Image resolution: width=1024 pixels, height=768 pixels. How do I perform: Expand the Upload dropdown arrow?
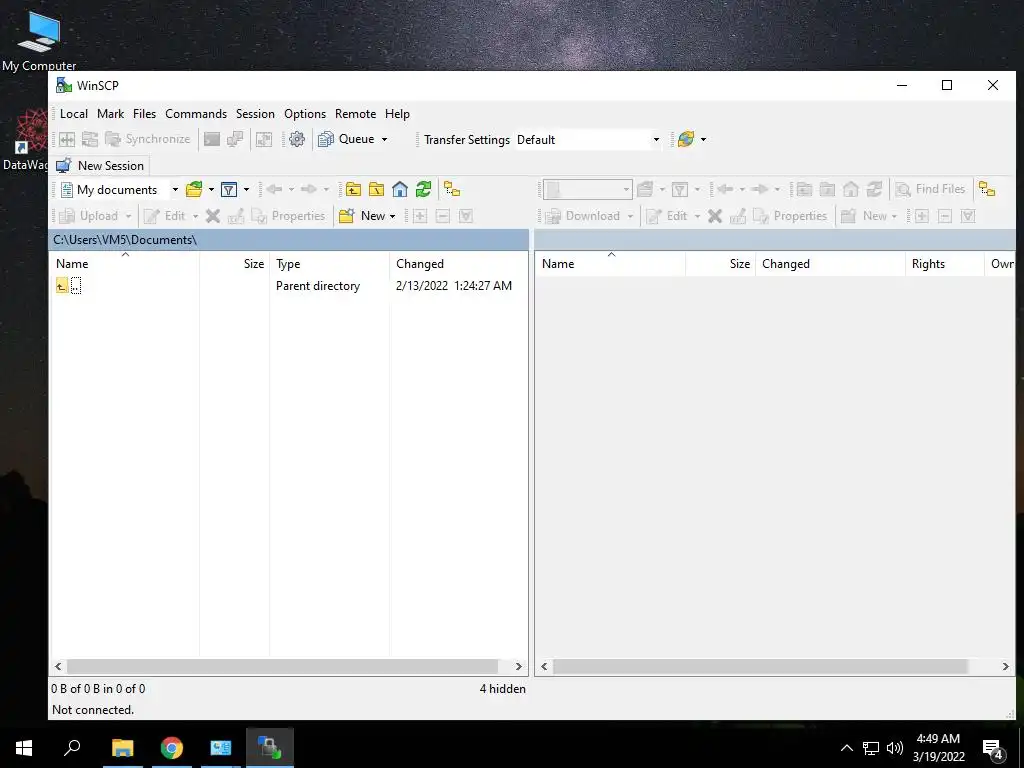coord(129,216)
